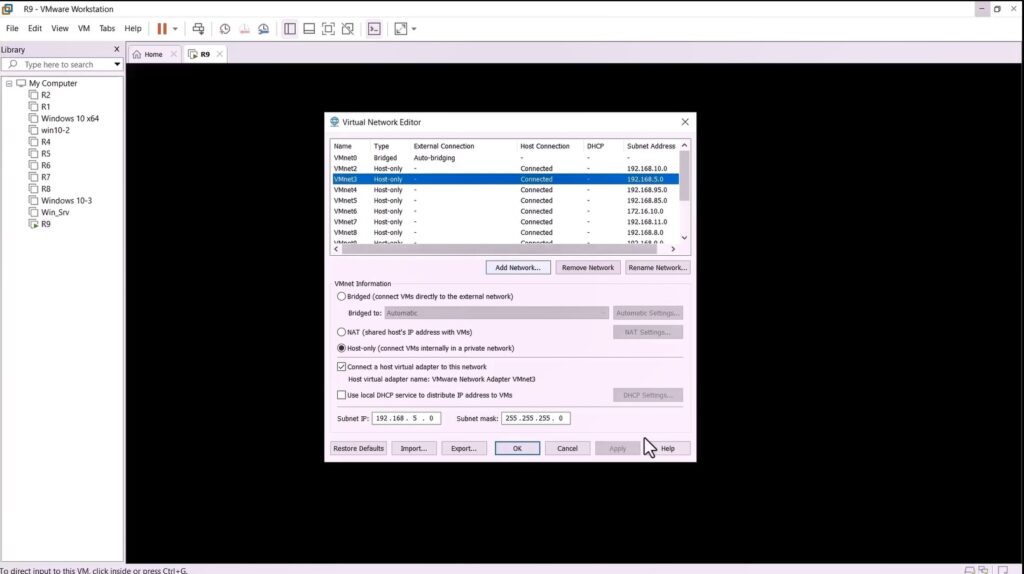This screenshot has height=574, width=1024.
Task: Uncheck Connect a host virtual adapter
Action: tap(341, 367)
